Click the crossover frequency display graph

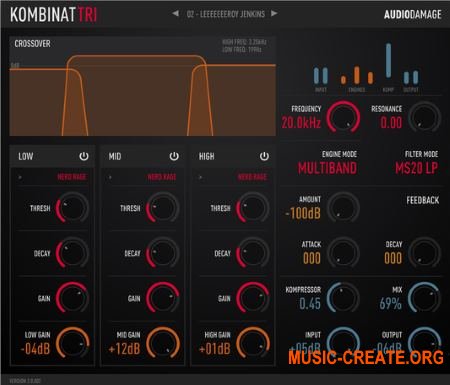[143, 86]
